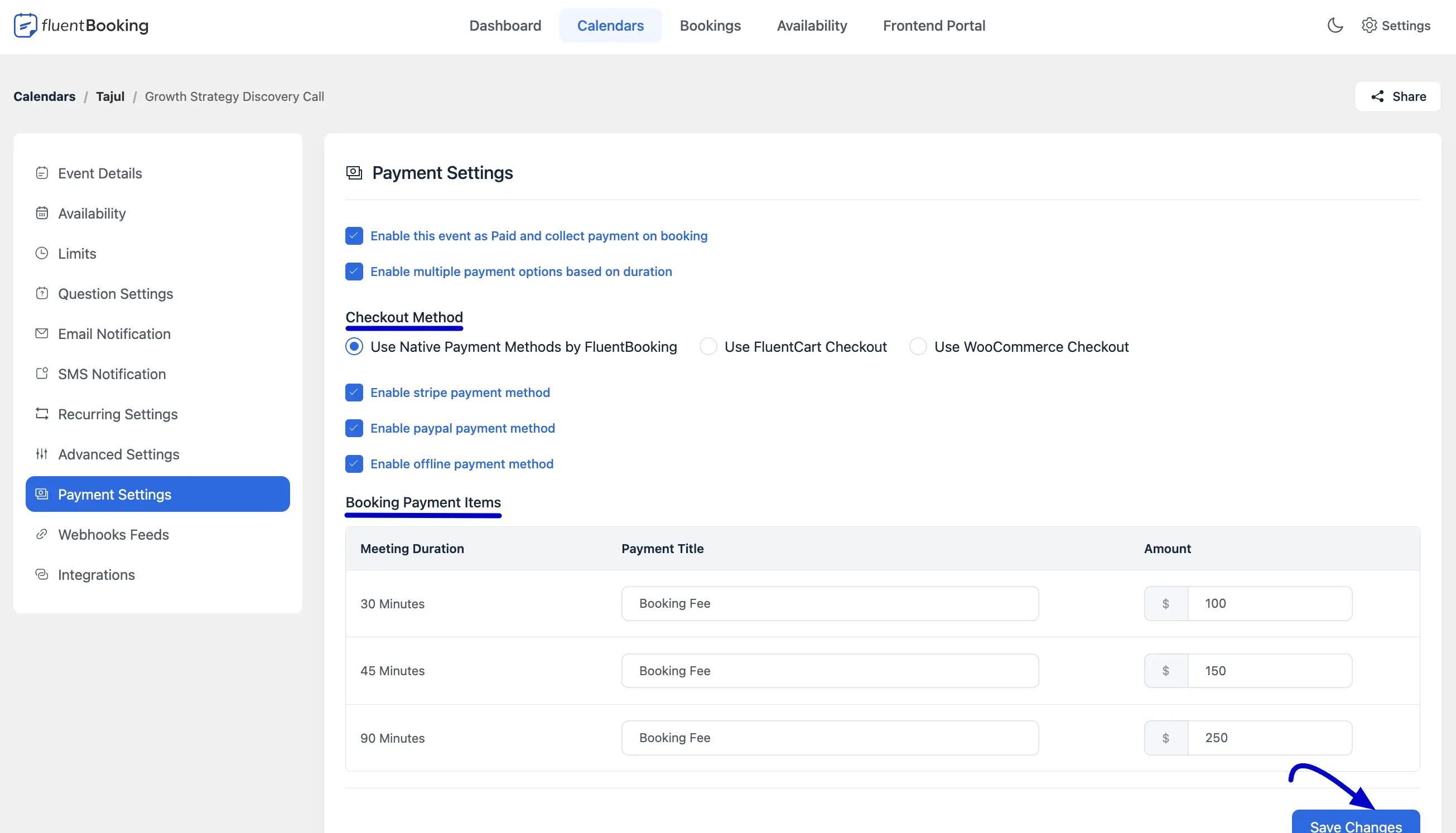Click the Settings link in header
The width and height of the screenshot is (1456, 833).
tap(1396, 25)
